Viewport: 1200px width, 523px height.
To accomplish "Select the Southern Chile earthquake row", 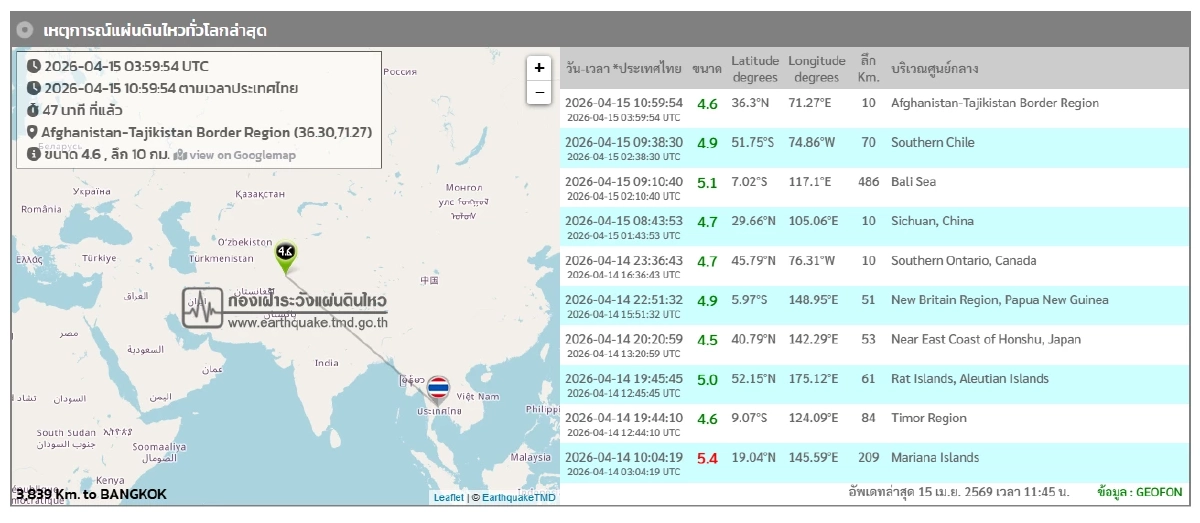I will 873,148.
